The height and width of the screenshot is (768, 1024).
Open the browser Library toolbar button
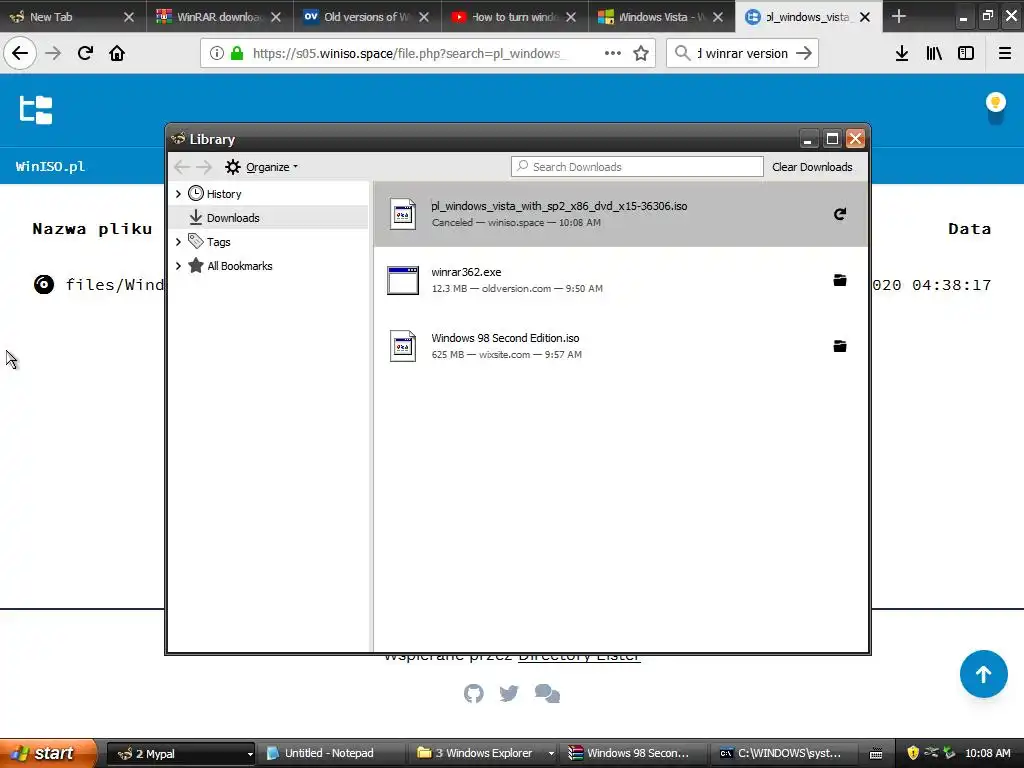coord(934,53)
